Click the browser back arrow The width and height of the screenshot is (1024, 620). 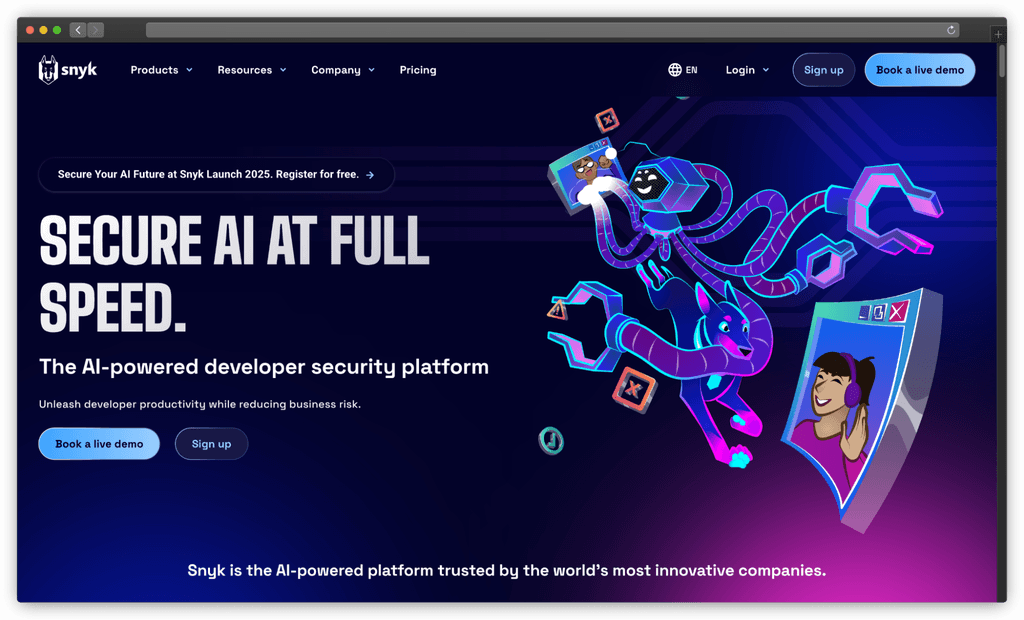[x=78, y=30]
